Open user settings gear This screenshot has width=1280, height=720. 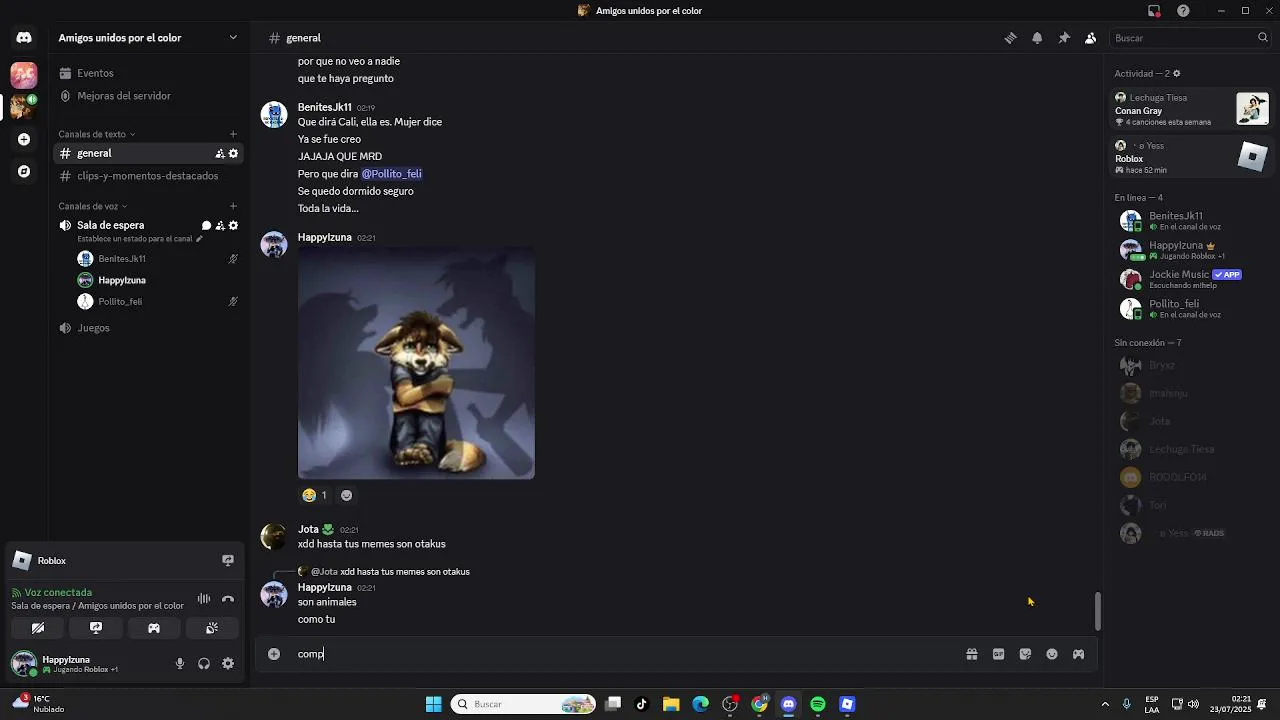pyautogui.click(x=228, y=663)
